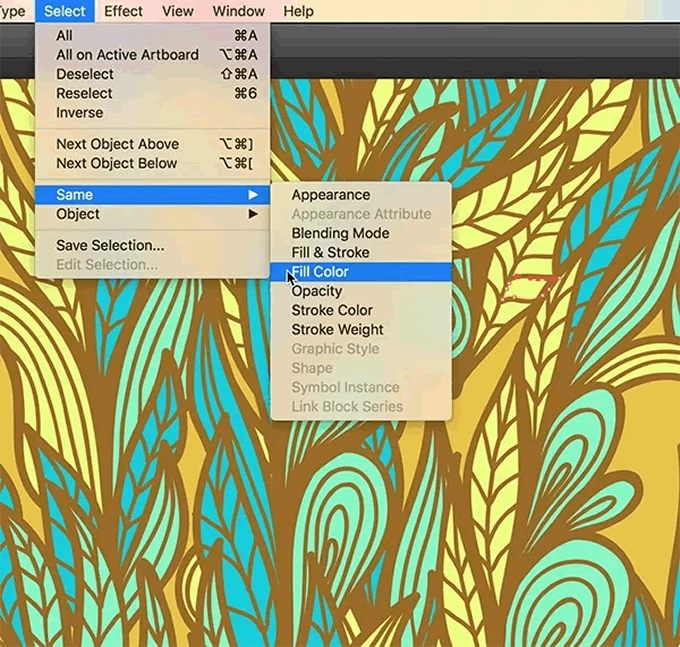Select same Blending Mode option
The image size is (680, 647).
(340, 233)
